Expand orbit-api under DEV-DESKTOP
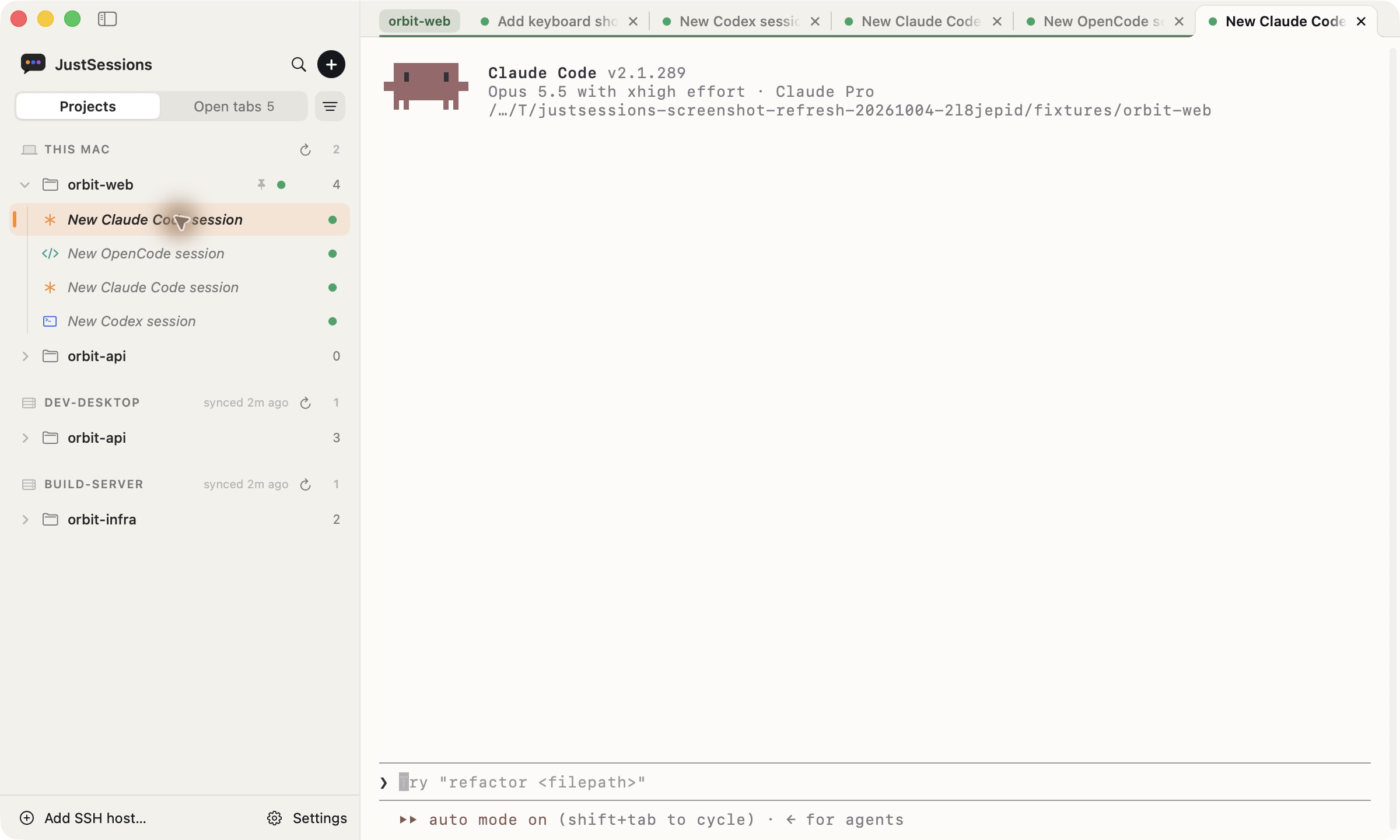Viewport: 1400px width, 840px height. coord(25,438)
